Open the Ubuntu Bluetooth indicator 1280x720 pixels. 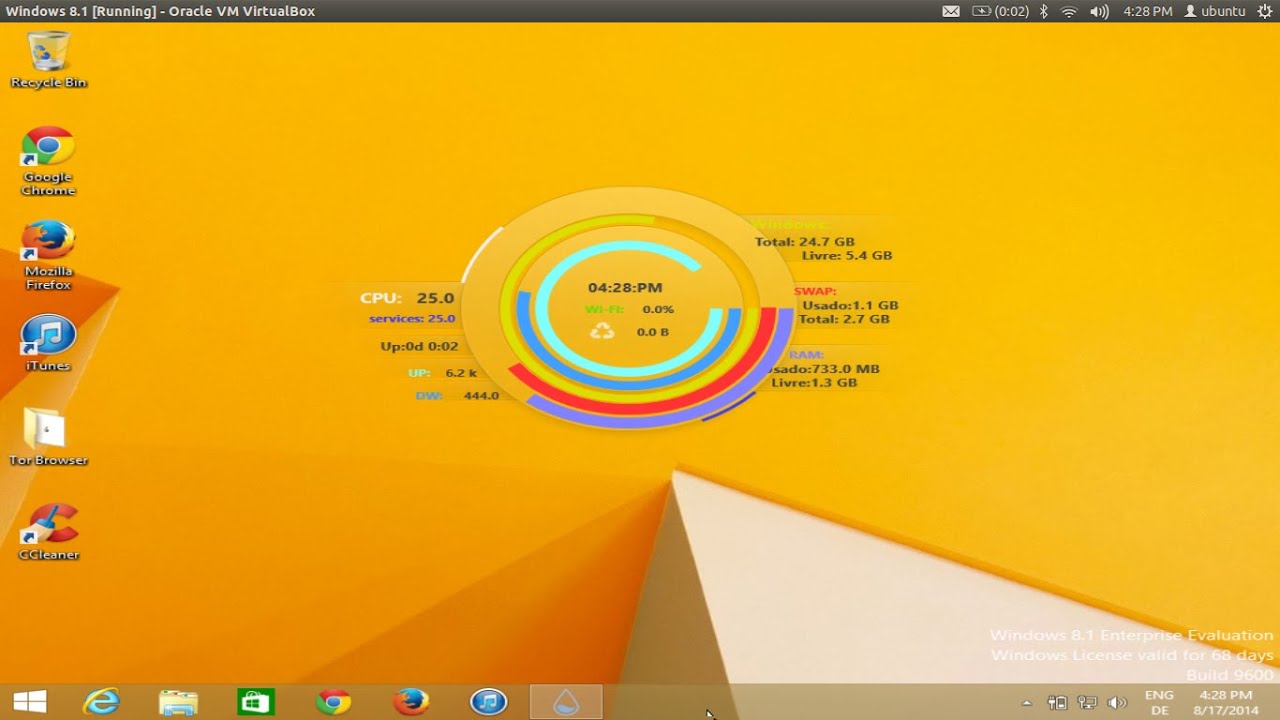1043,11
